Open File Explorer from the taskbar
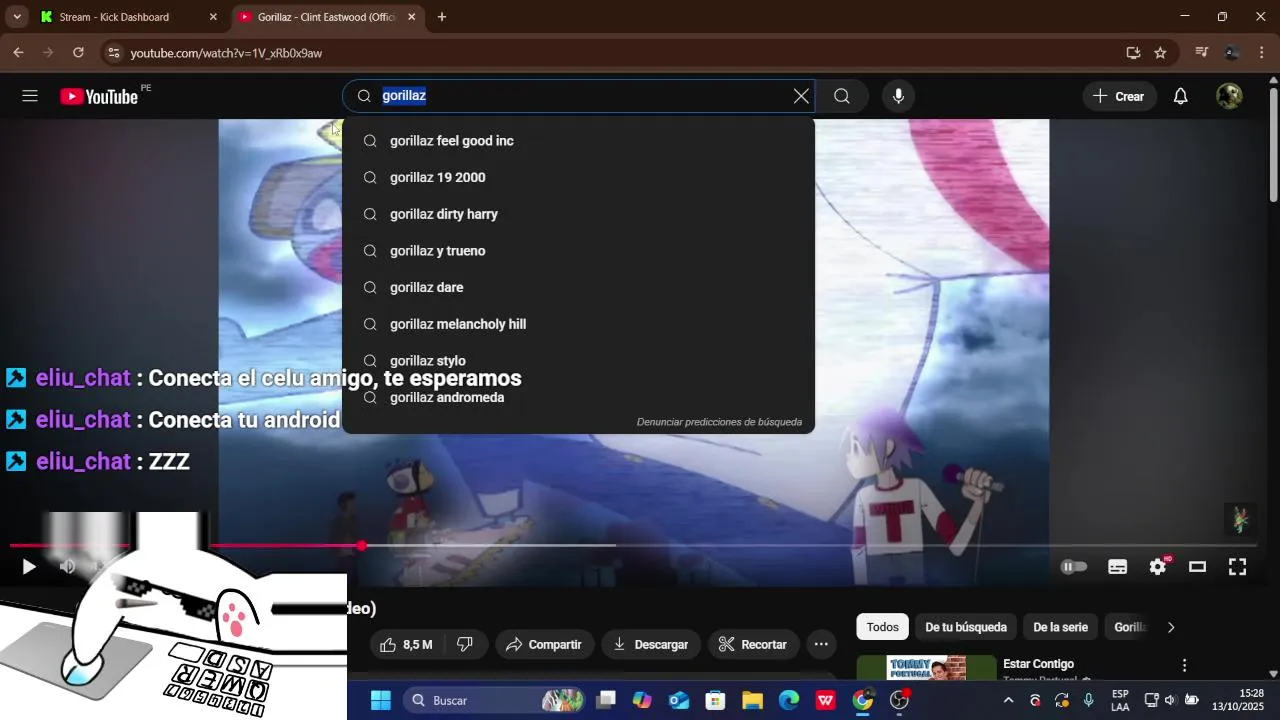 (x=752, y=701)
